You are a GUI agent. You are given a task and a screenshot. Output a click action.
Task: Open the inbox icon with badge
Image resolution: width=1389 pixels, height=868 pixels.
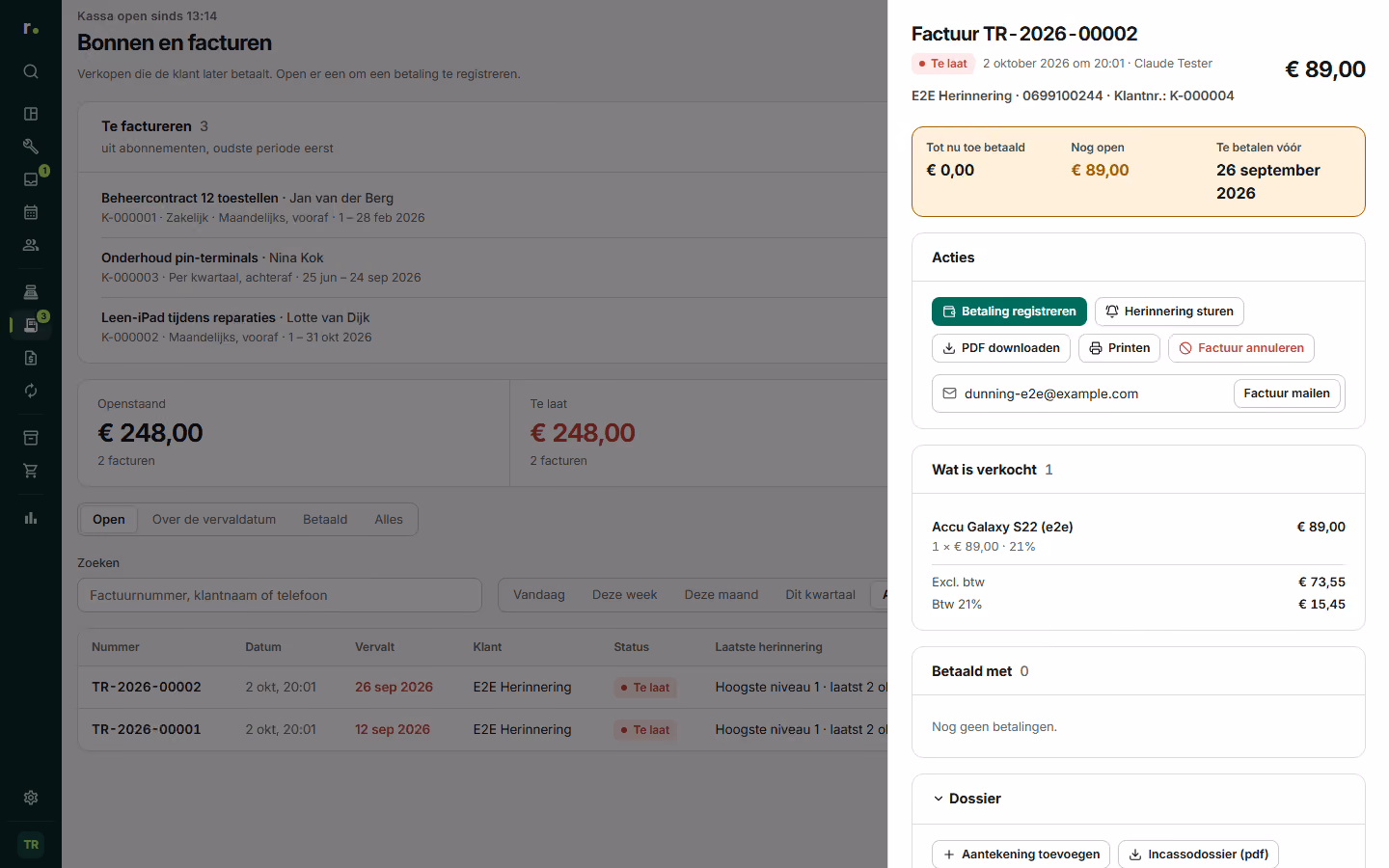point(31,179)
